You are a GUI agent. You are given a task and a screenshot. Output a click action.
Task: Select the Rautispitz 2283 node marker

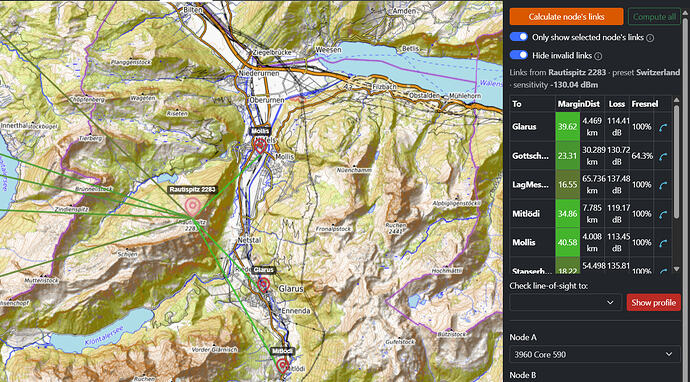[192, 207]
